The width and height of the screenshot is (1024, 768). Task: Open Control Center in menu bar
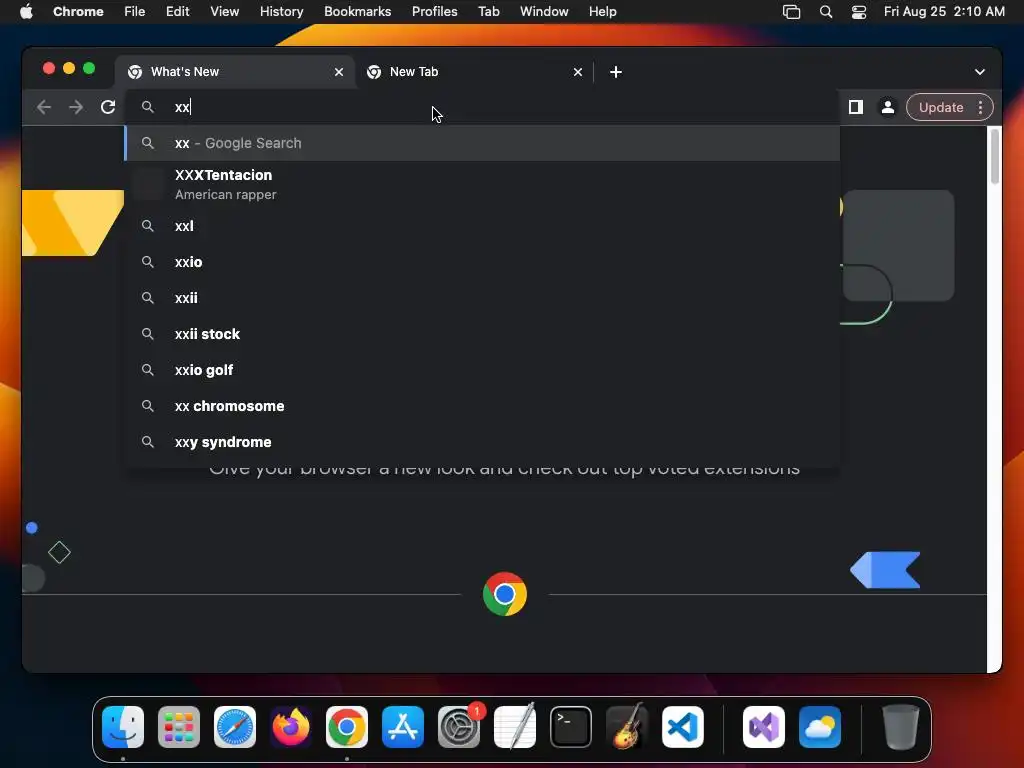[x=859, y=12]
